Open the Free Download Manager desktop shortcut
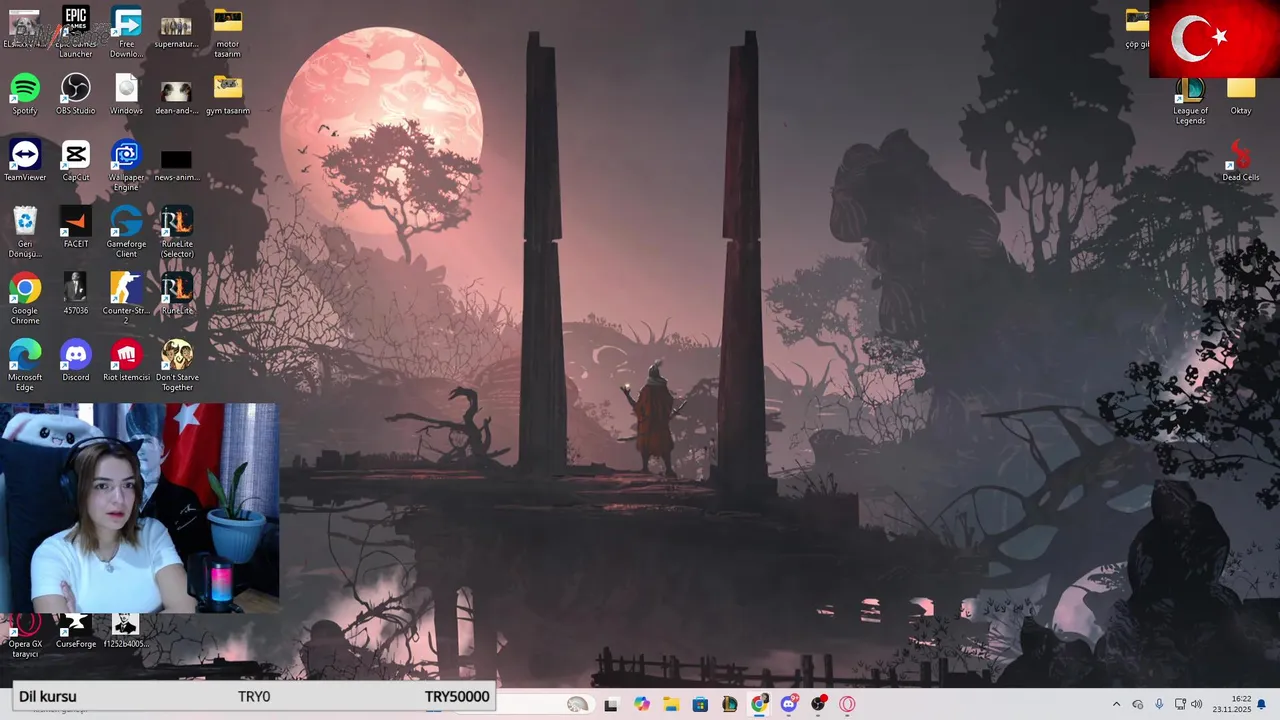Image resolution: width=1280 pixels, height=720 pixels. [126, 31]
